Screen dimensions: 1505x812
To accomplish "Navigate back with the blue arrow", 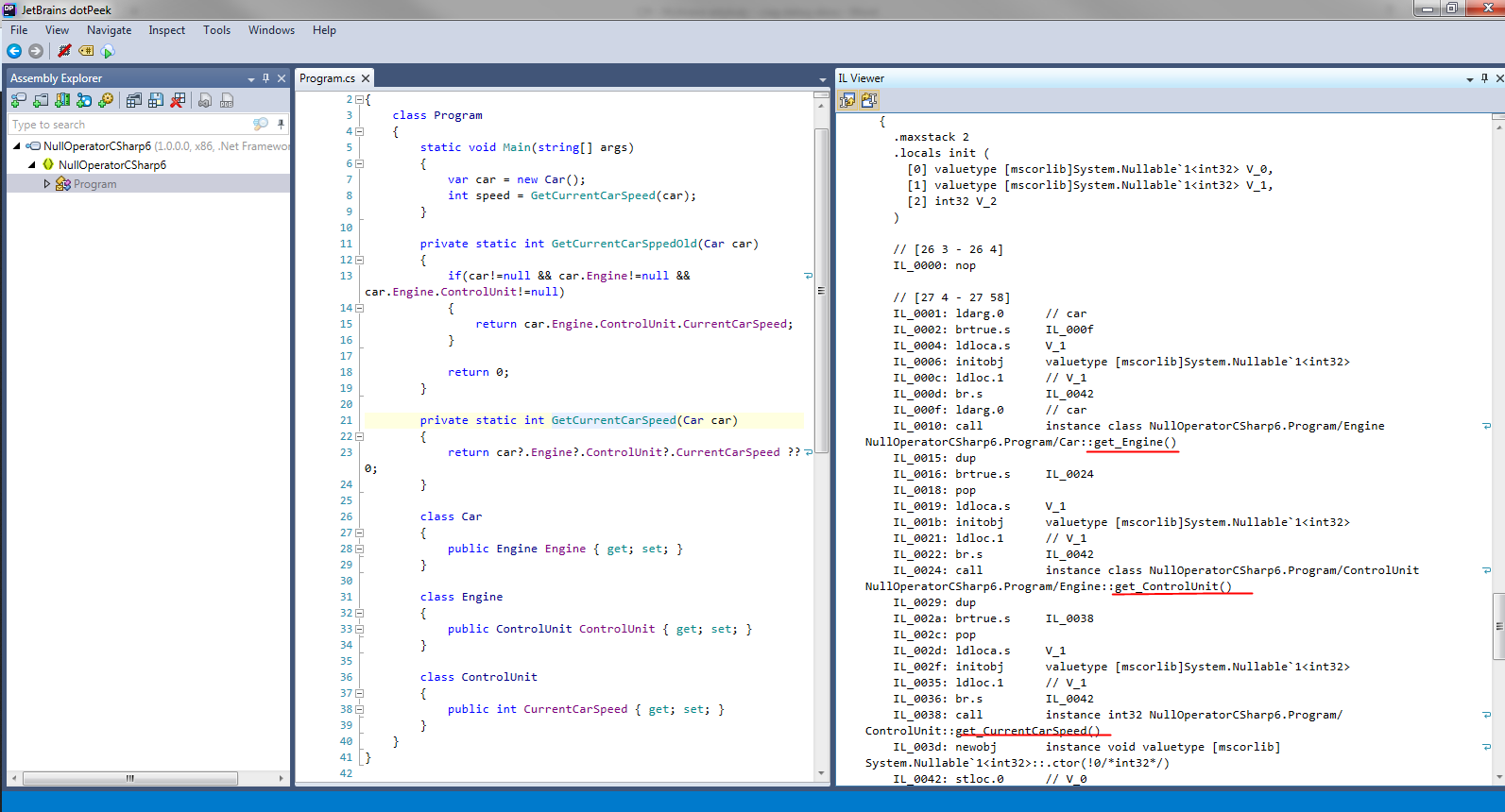I will 14,51.
